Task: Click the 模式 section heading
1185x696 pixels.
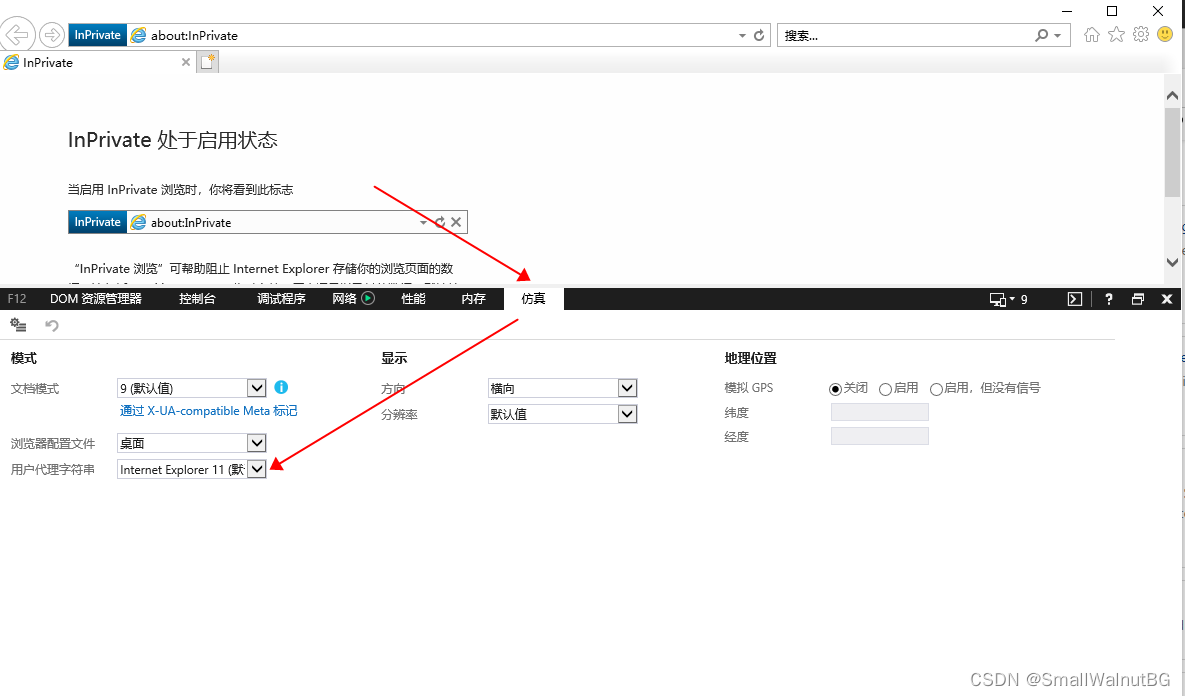Action: (x=24, y=358)
